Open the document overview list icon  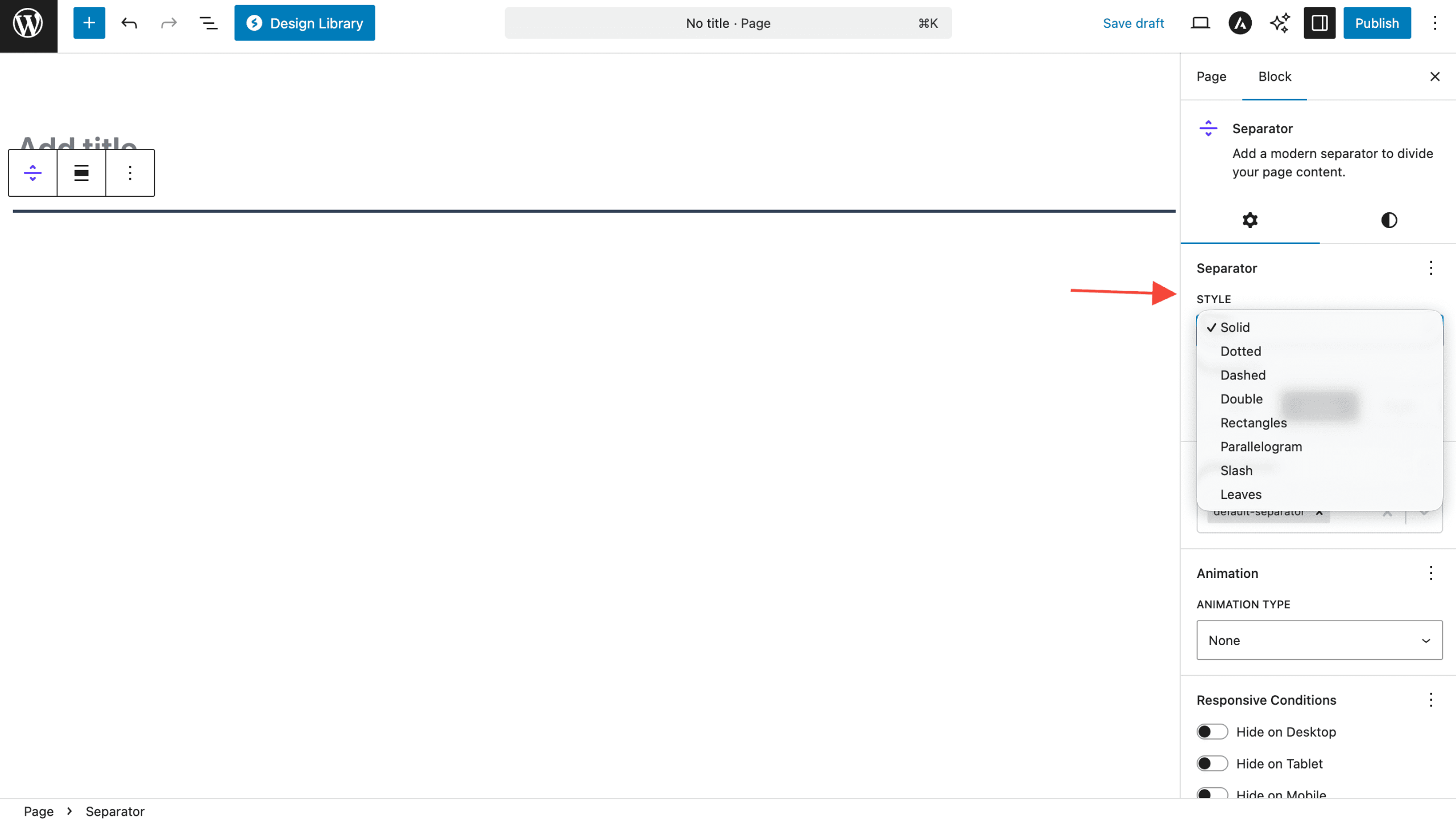[208, 23]
